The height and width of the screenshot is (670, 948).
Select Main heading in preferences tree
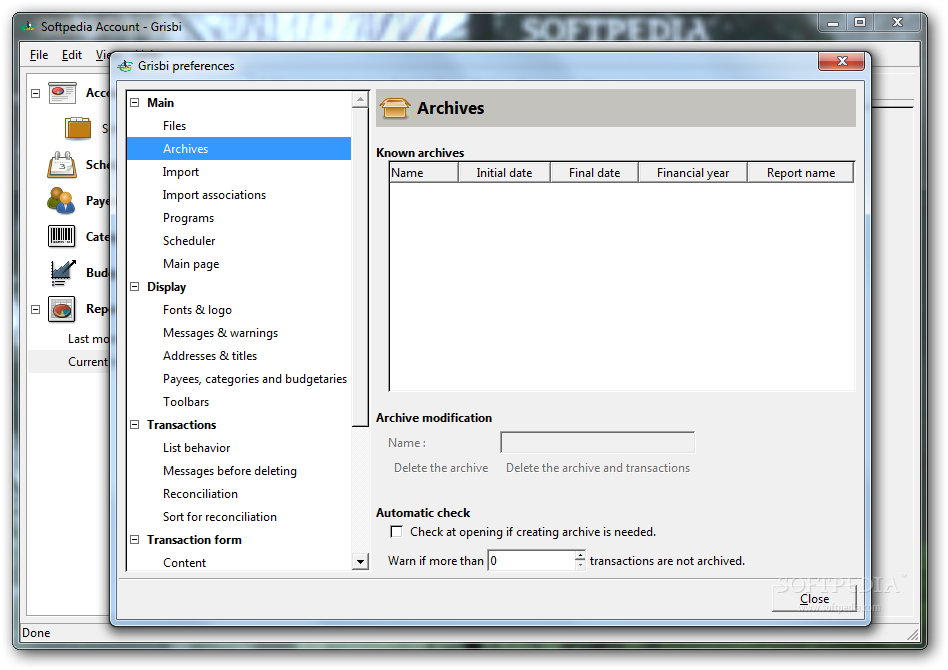tap(160, 103)
